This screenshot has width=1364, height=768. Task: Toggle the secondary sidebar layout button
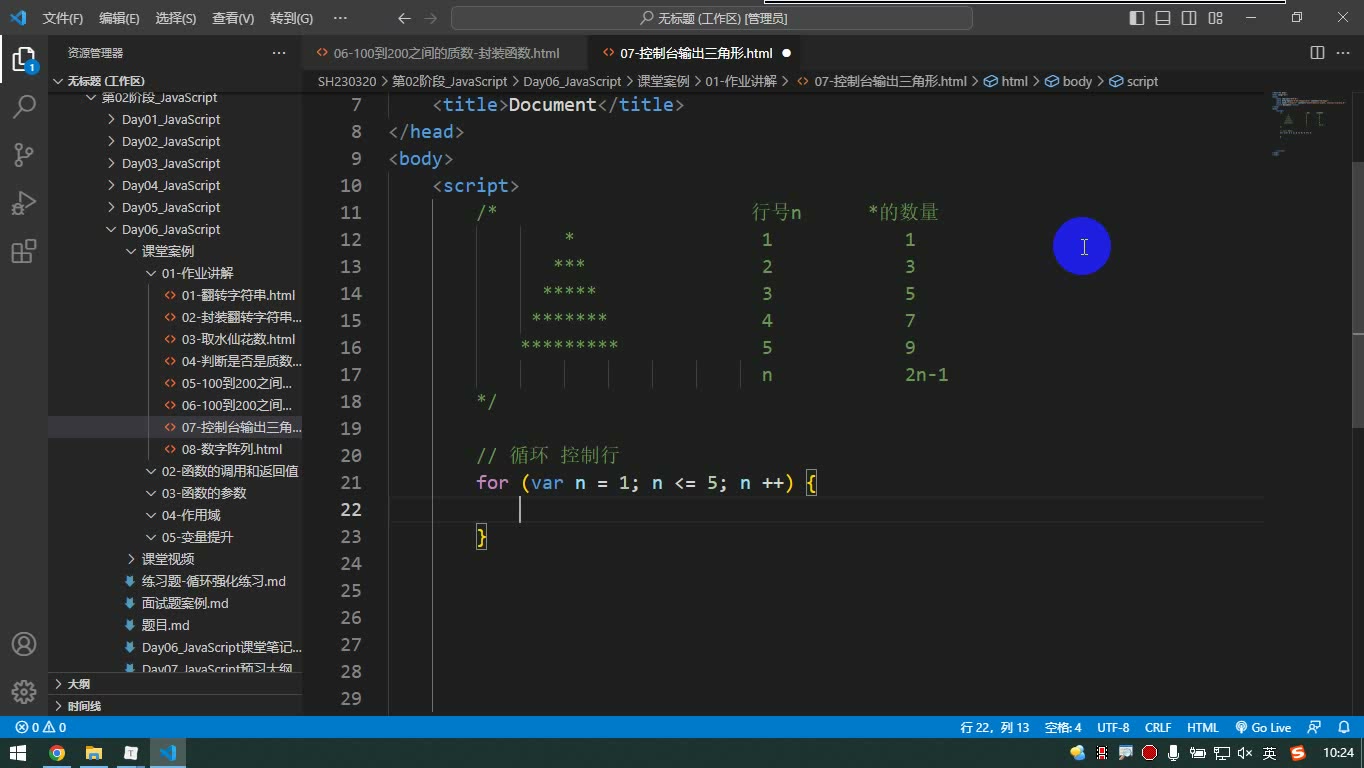click(x=1189, y=18)
